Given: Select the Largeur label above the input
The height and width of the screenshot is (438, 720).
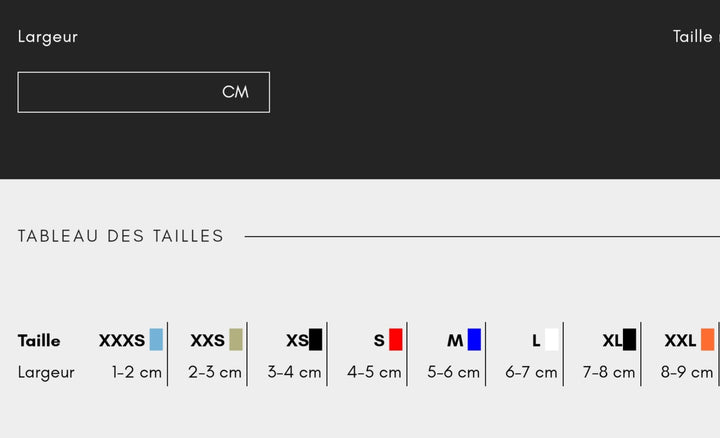Looking at the screenshot, I should [47, 37].
